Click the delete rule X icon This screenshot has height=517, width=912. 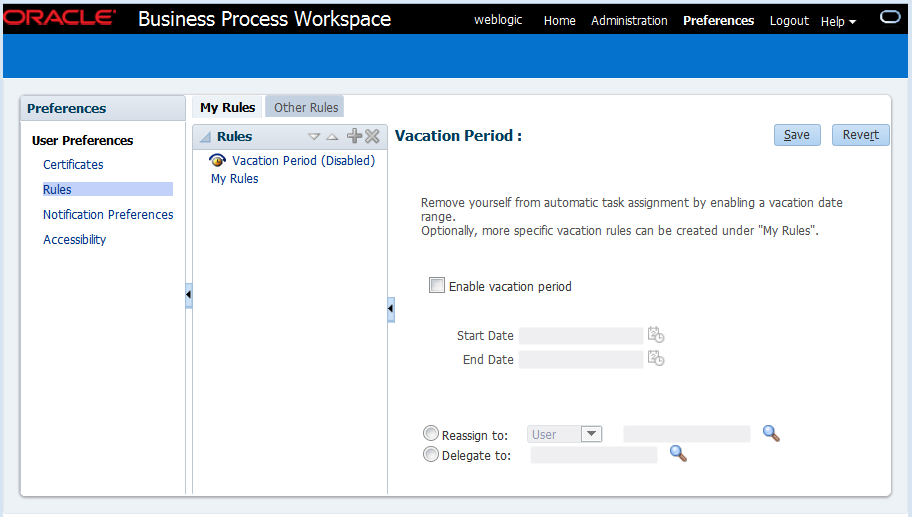pos(372,136)
